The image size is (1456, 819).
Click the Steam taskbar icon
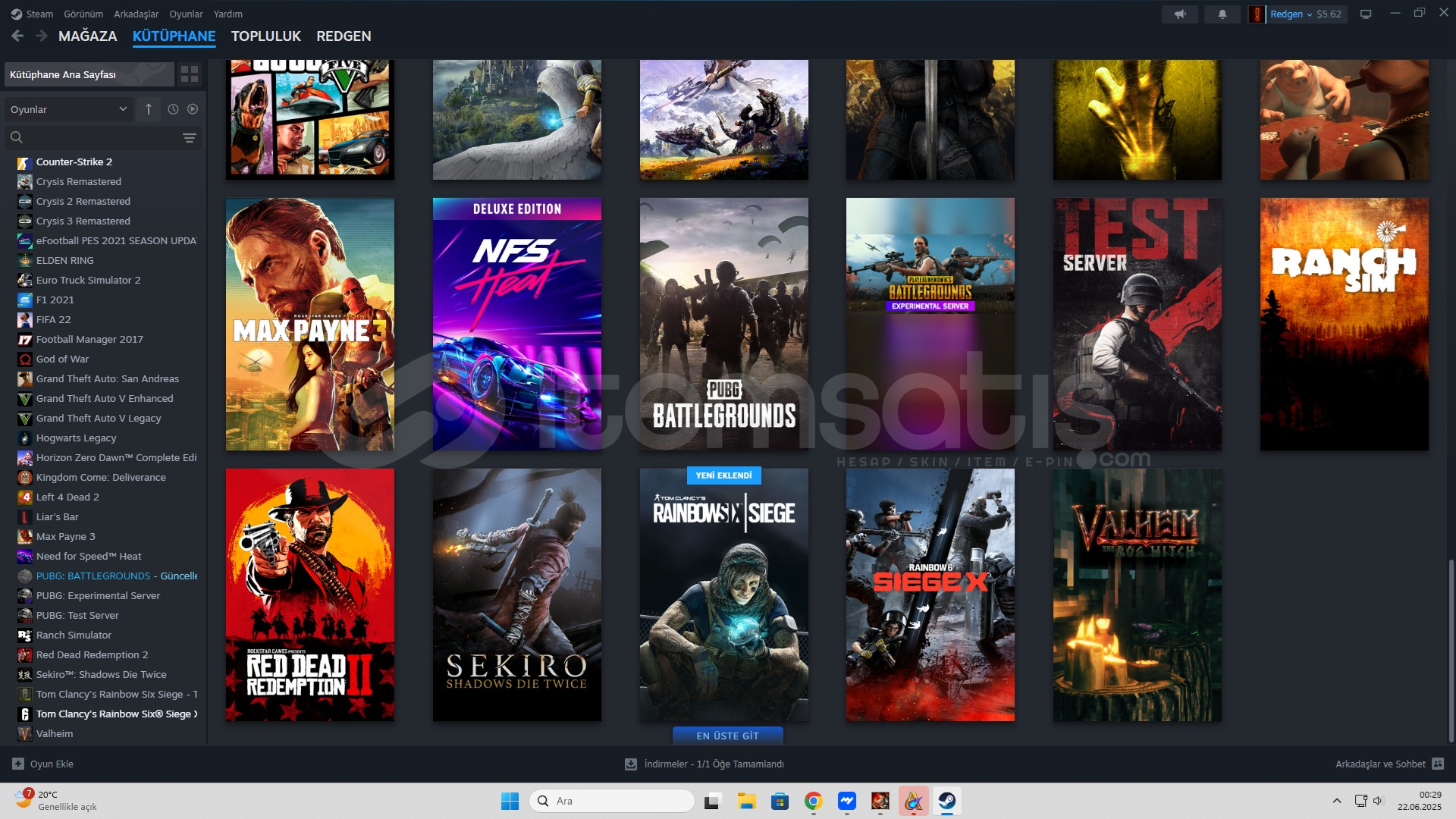click(x=946, y=801)
